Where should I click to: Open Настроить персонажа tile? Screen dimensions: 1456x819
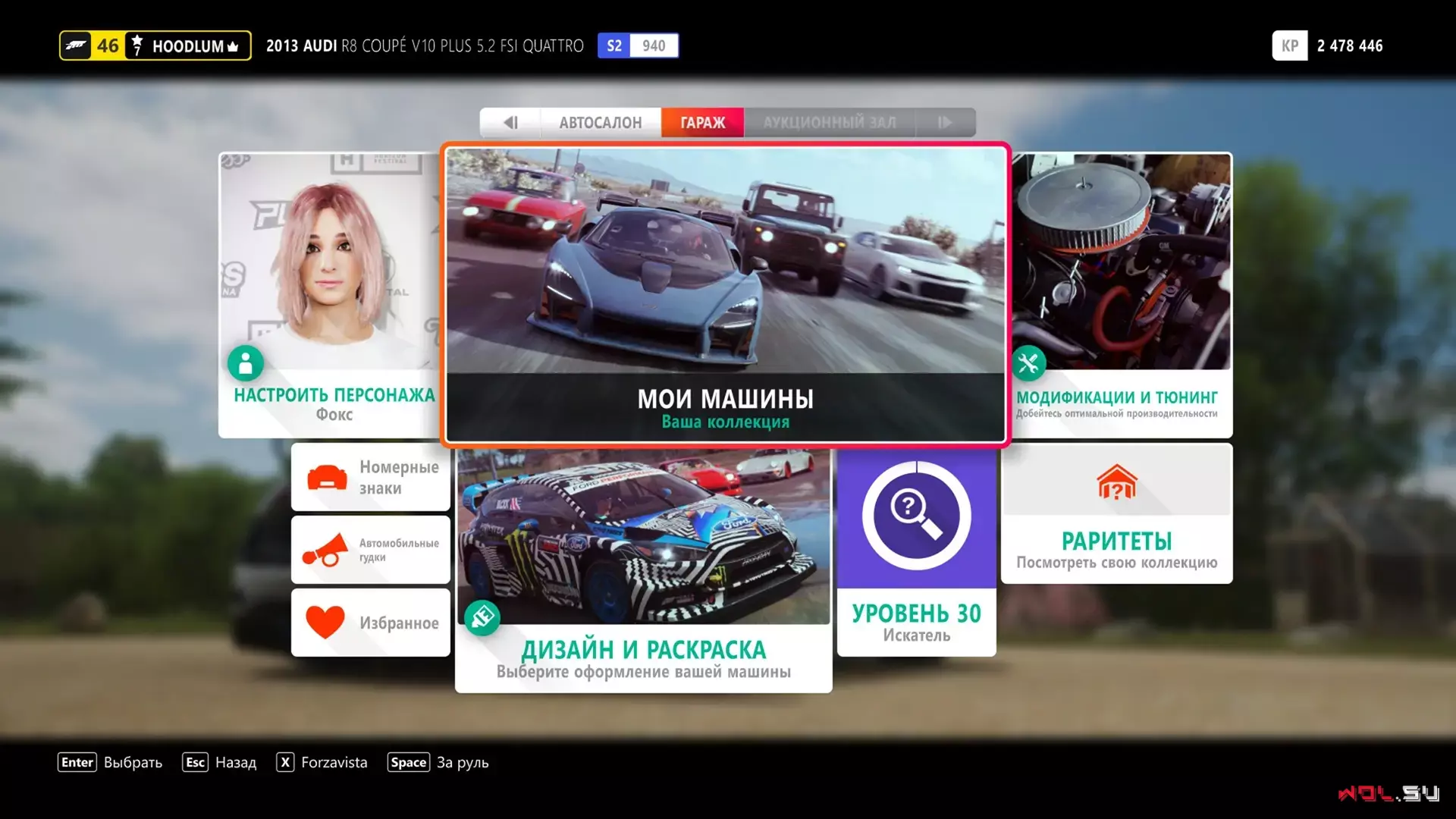tap(330, 295)
